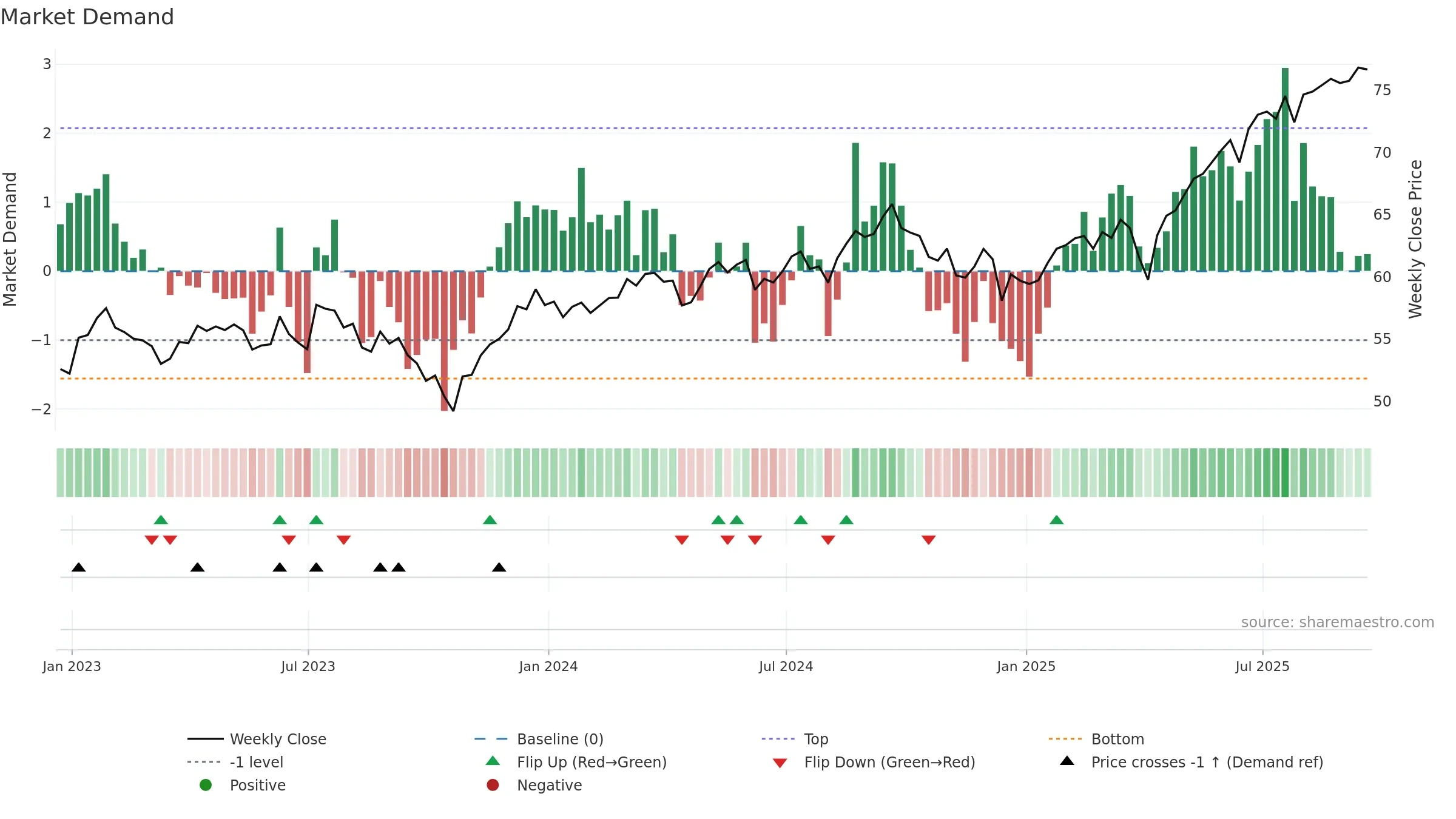
Task: Click the black Price crosses triangle in legend
Action: click(1067, 761)
